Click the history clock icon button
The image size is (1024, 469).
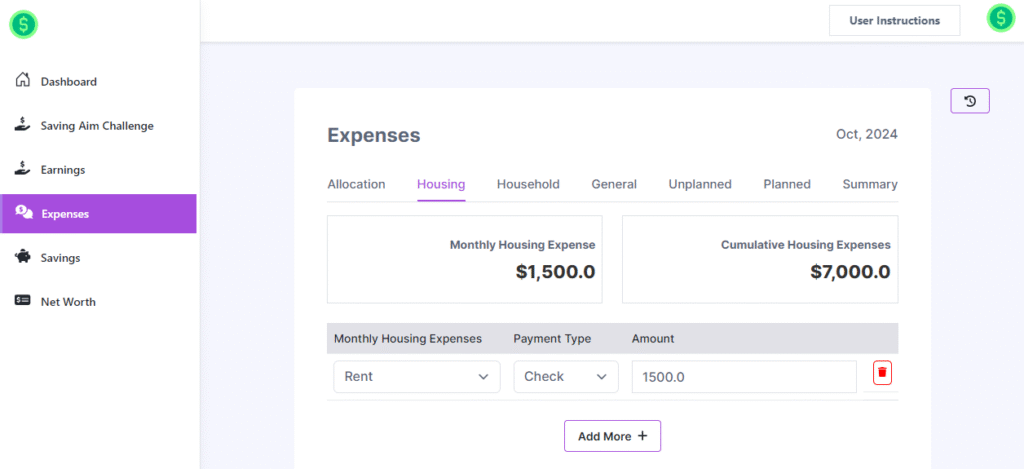(969, 101)
